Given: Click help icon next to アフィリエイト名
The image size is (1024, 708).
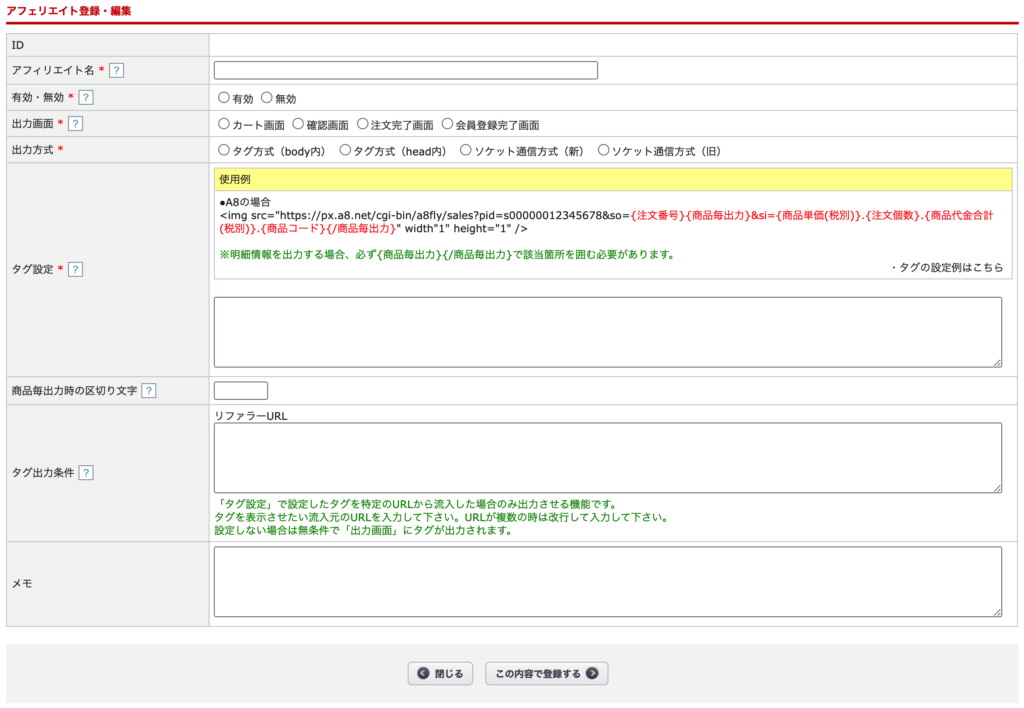Looking at the screenshot, I should (117, 70).
